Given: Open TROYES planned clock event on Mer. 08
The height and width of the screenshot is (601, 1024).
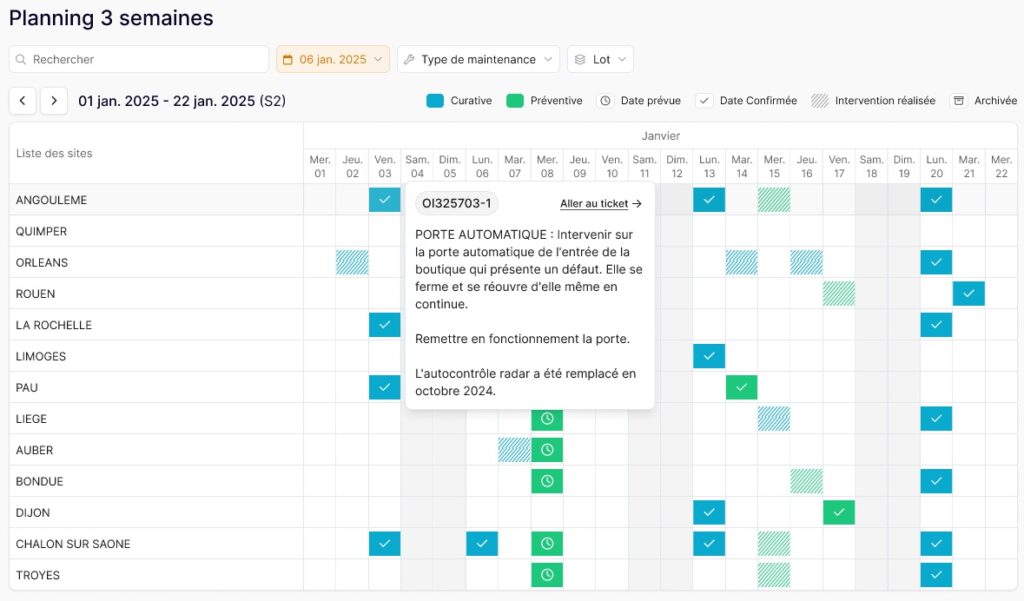Looking at the screenshot, I should point(547,575).
